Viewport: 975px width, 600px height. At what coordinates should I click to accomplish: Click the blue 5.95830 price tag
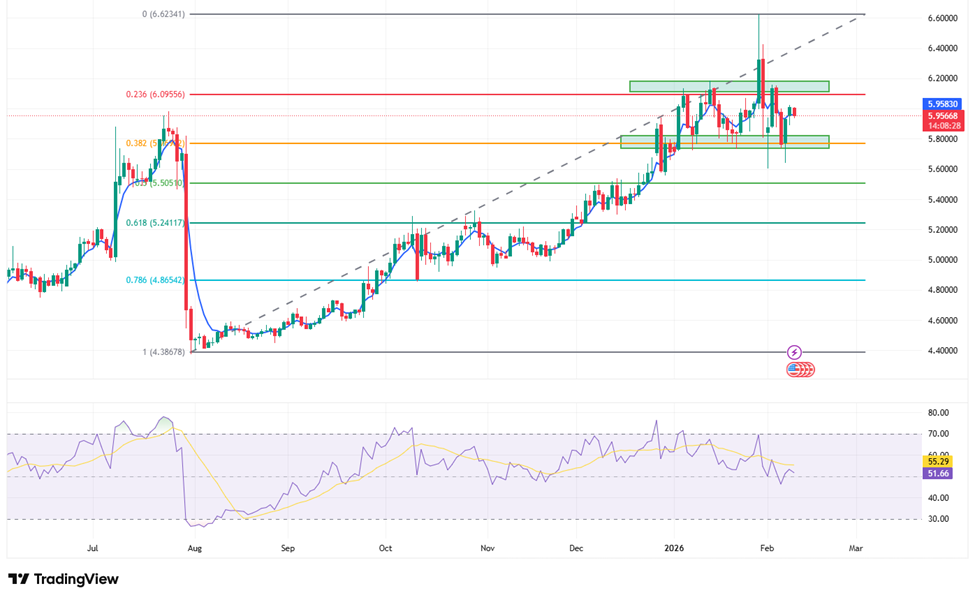[x=943, y=104]
